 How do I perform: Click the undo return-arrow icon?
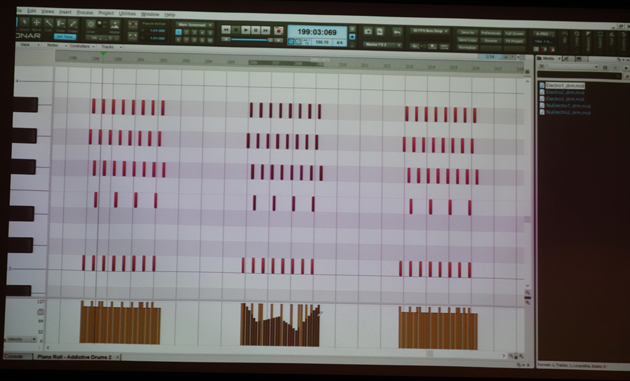click(x=397, y=32)
